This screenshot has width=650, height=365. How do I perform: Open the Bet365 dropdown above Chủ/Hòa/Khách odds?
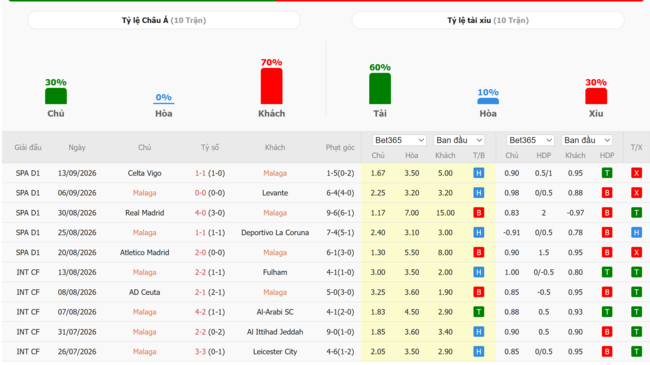399,140
